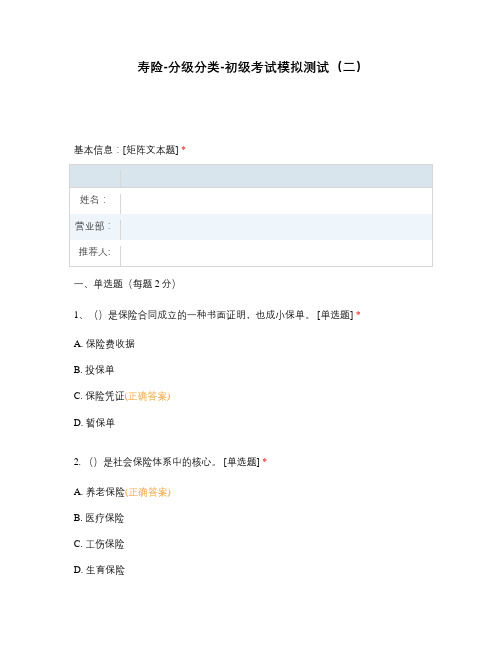Click the 正确答案 label beside 养老保险
This screenshot has height=649, width=502.
(148, 492)
